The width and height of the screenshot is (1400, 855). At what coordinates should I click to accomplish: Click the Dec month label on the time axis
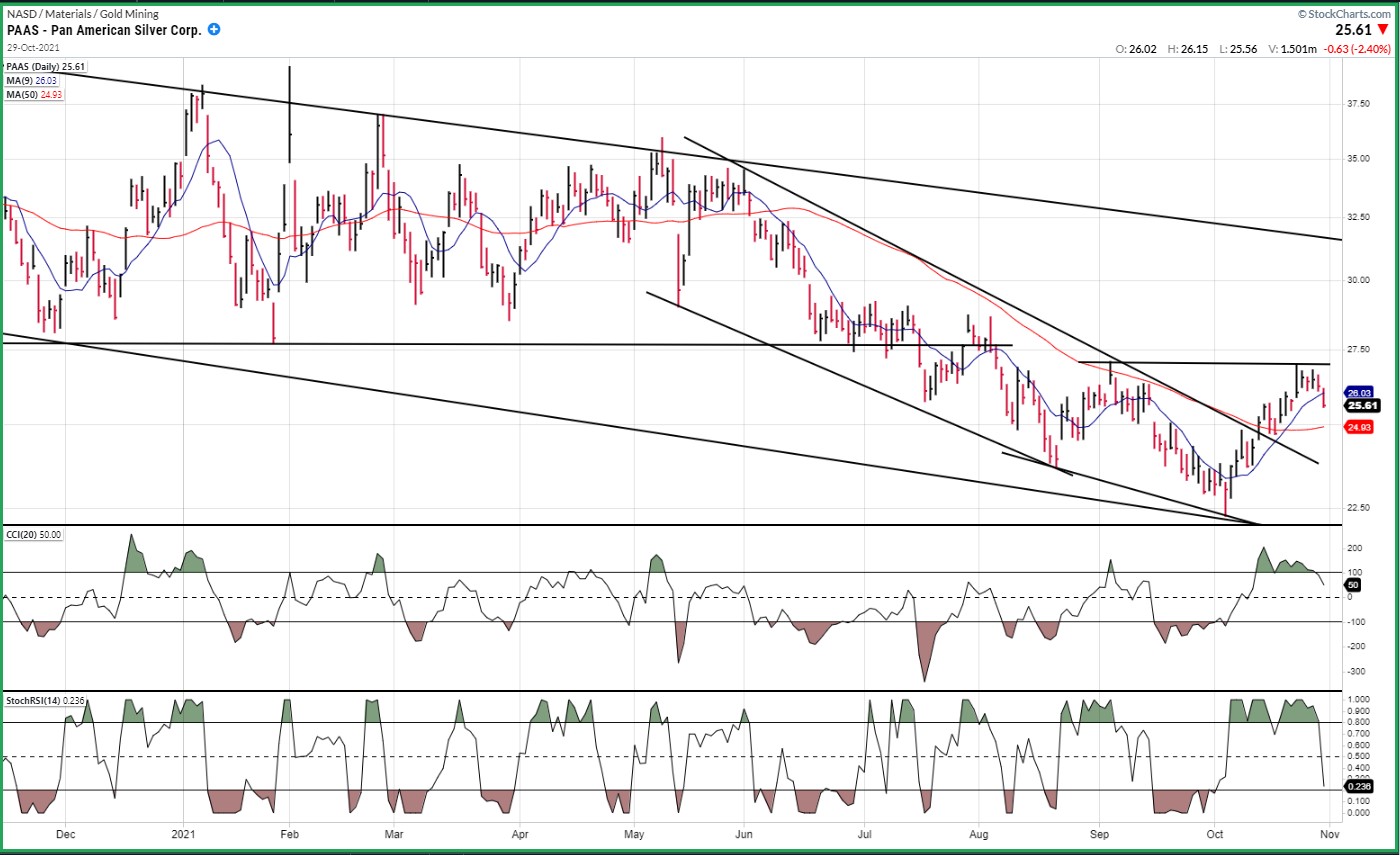click(66, 833)
